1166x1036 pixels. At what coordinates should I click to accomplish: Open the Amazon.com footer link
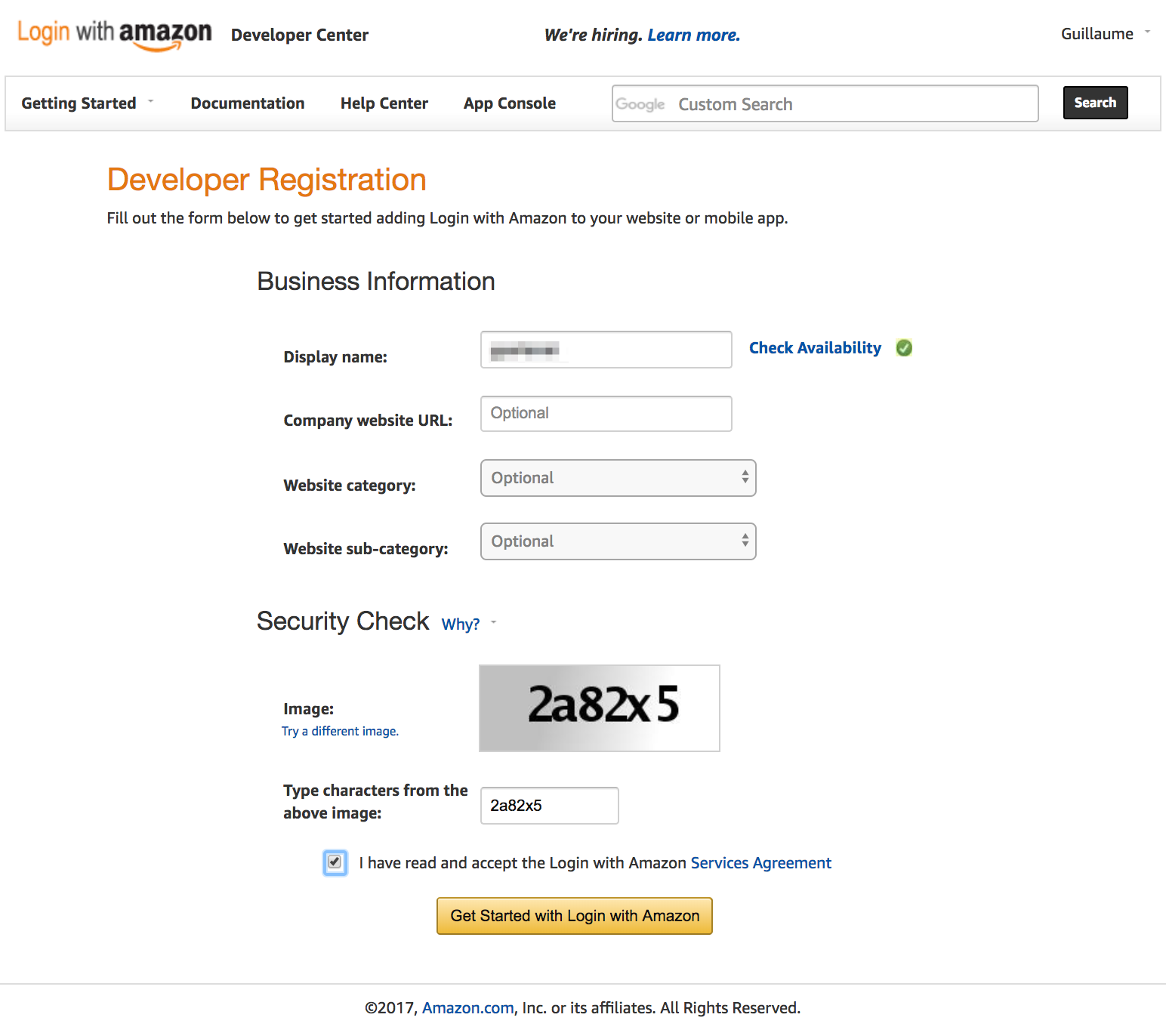pos(467,1008)
